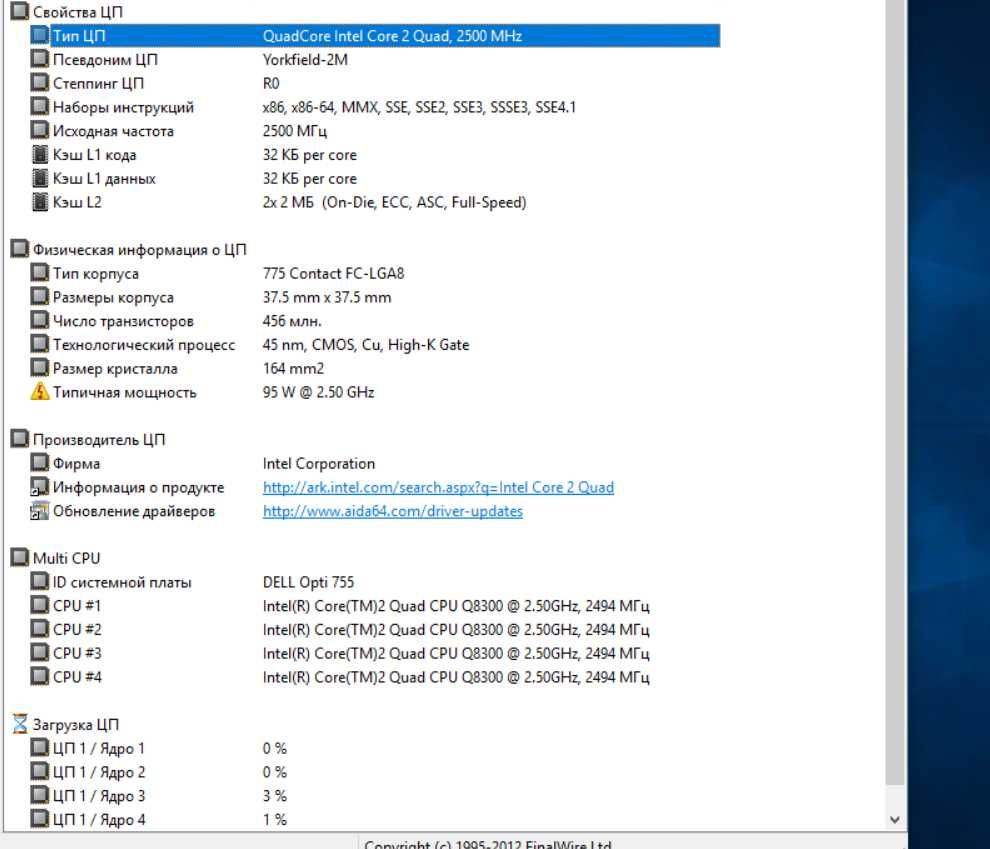Screen dimensions: 990x849
Task: Click the 'DELL Opti 755' value
Action: coord(309,582)
